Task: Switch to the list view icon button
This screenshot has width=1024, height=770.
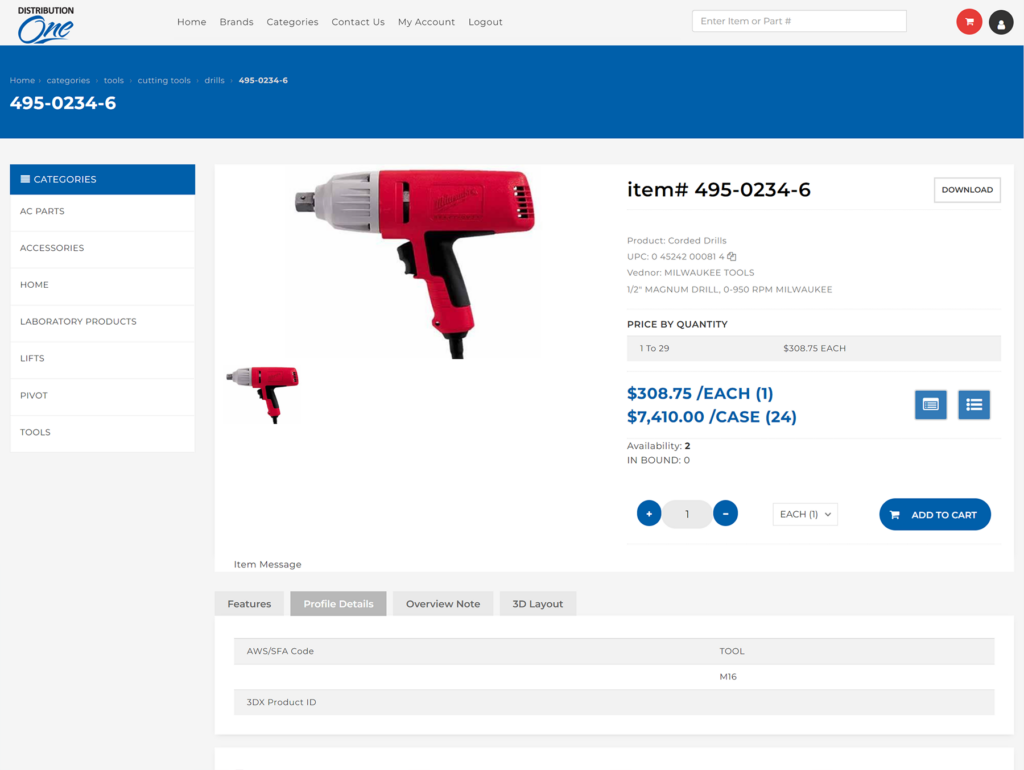Action: [974, 405]
